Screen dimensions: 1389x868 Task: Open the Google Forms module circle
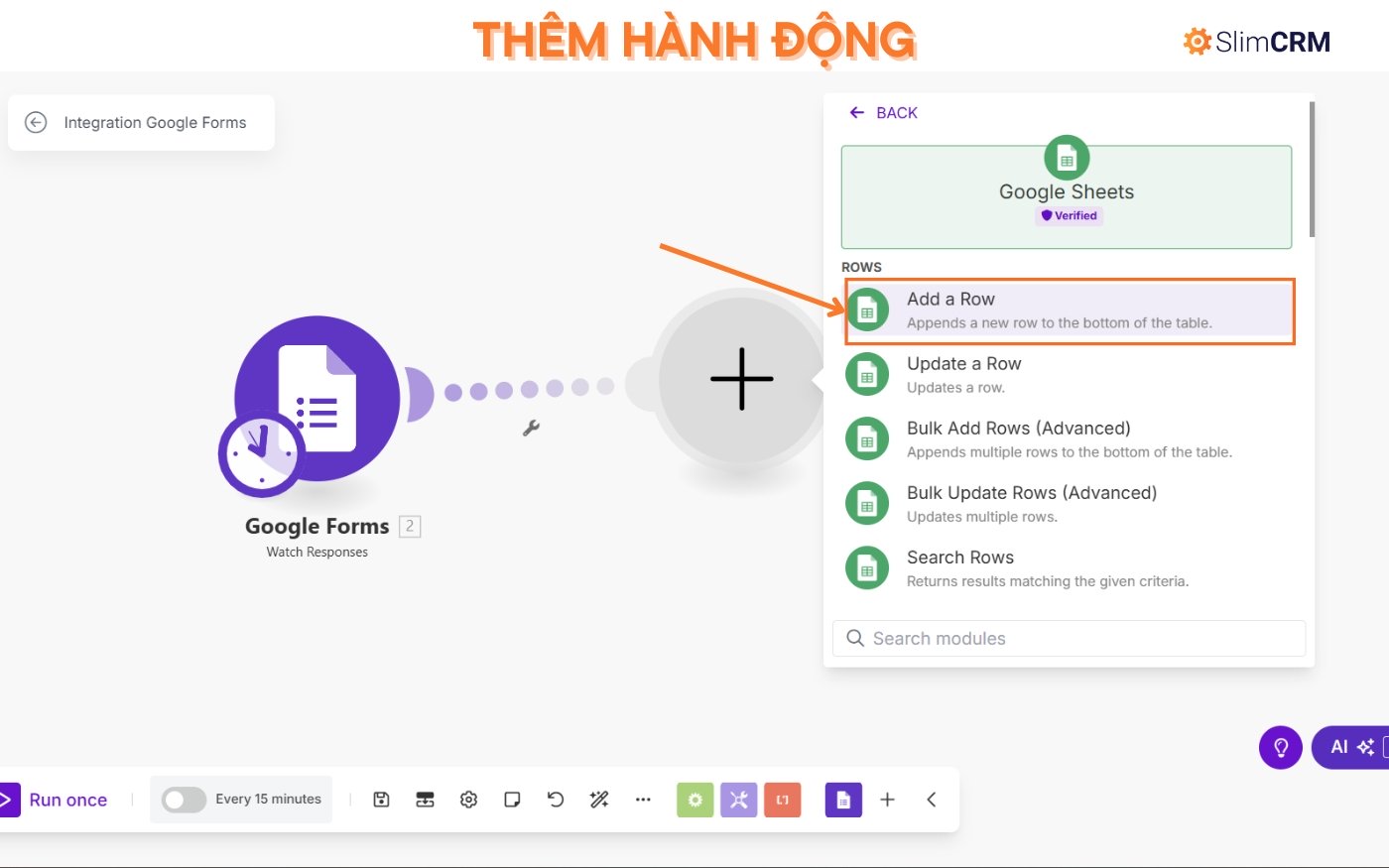(317, 398)
